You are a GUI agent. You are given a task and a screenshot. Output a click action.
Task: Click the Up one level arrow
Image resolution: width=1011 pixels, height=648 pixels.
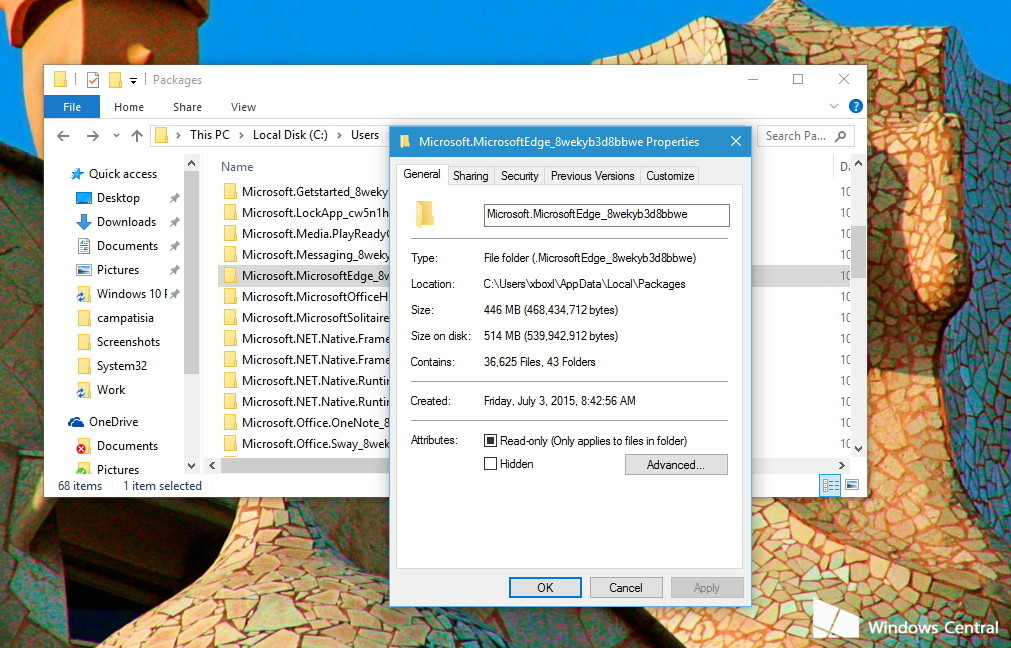click(x=137, y=136)
